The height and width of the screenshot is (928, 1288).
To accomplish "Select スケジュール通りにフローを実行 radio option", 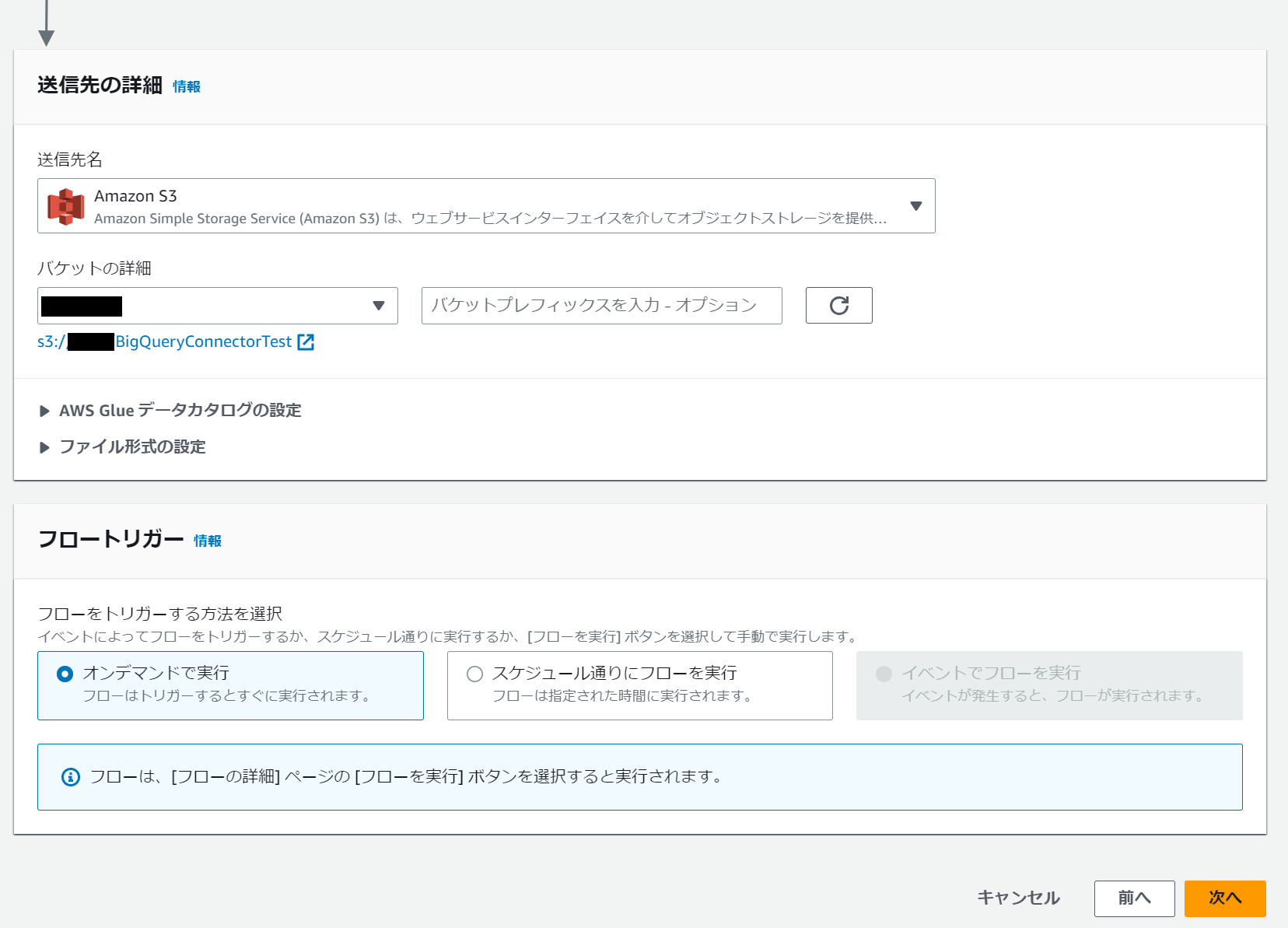I will point(474,674).
